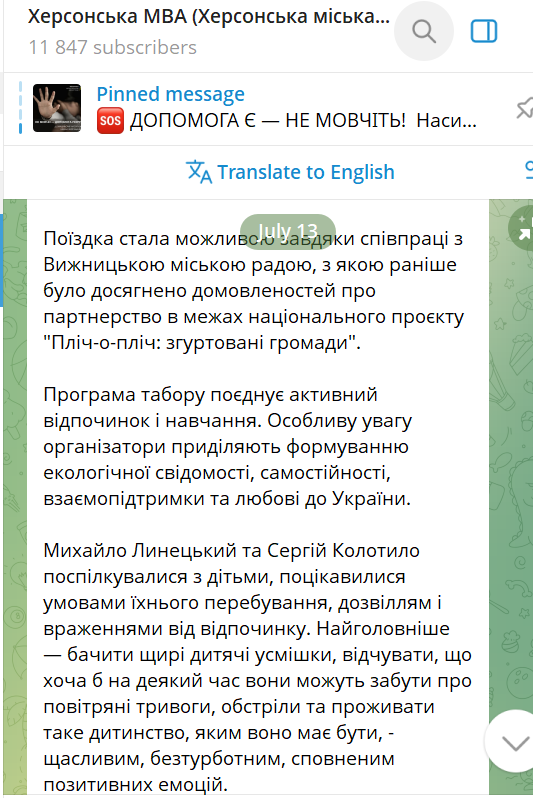Click the names Михайло Линецький та Сергій Колотило
This screenshot has height=798, width=533.
tap(232, 551)
